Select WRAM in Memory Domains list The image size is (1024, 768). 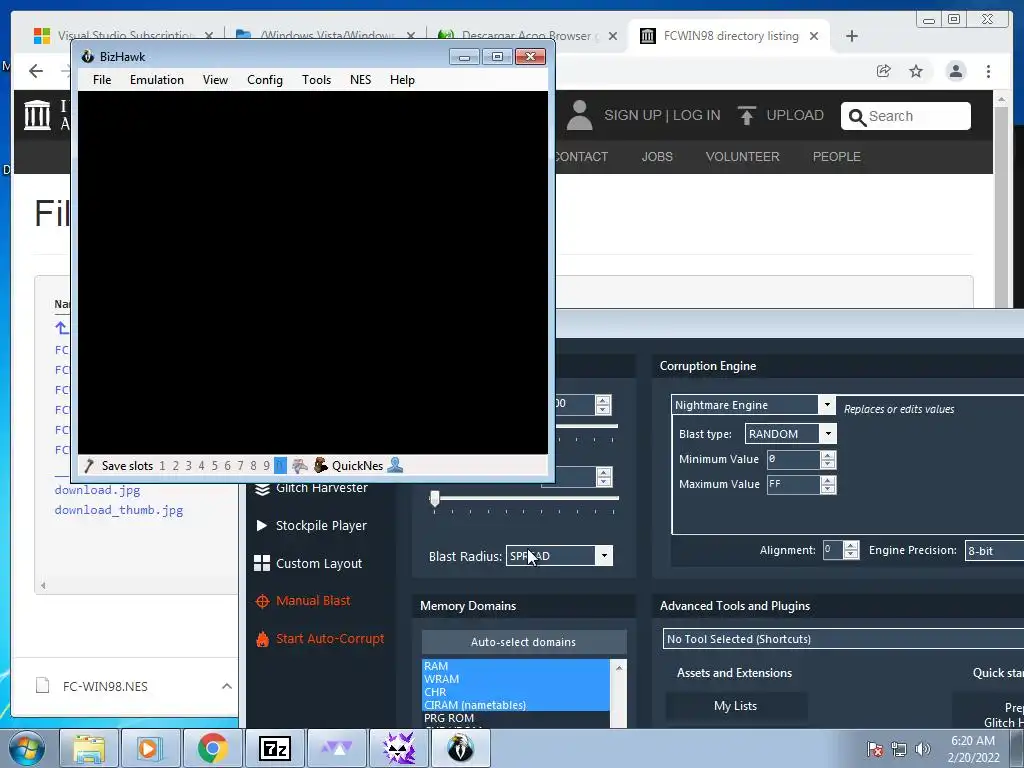[x=441, y=679]
